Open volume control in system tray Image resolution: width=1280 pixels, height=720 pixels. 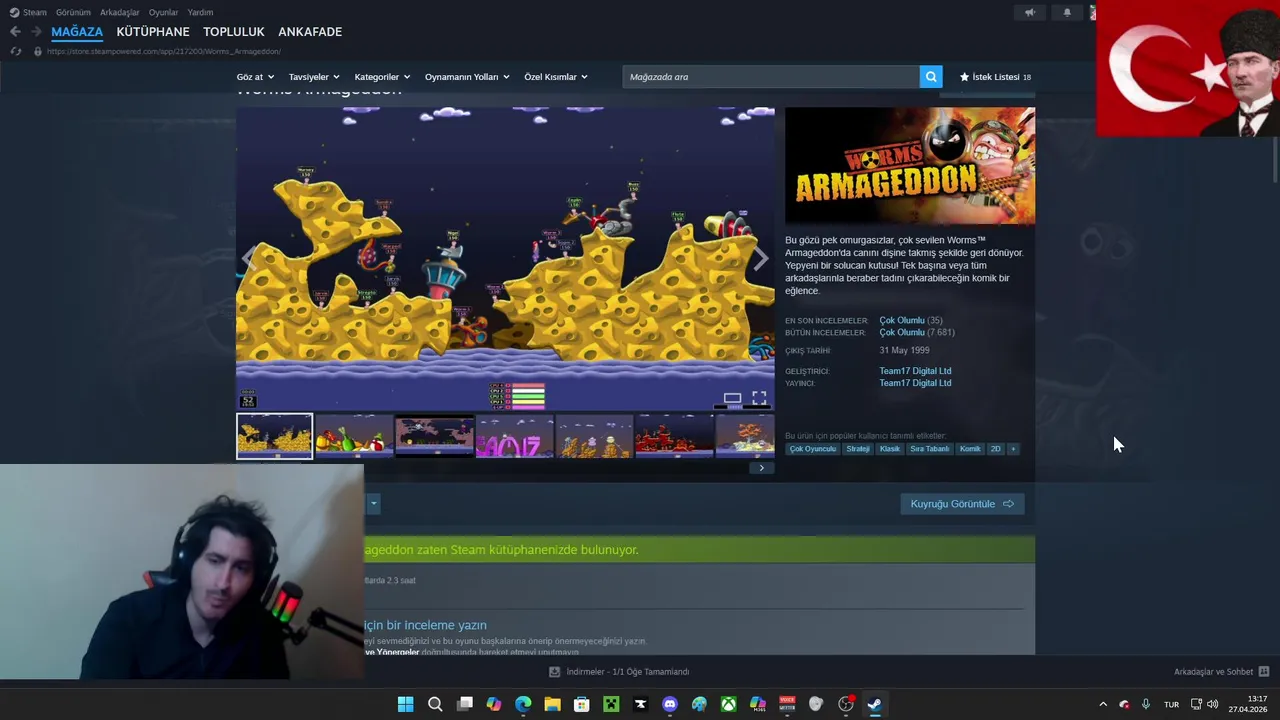(x=1213, y=704)
